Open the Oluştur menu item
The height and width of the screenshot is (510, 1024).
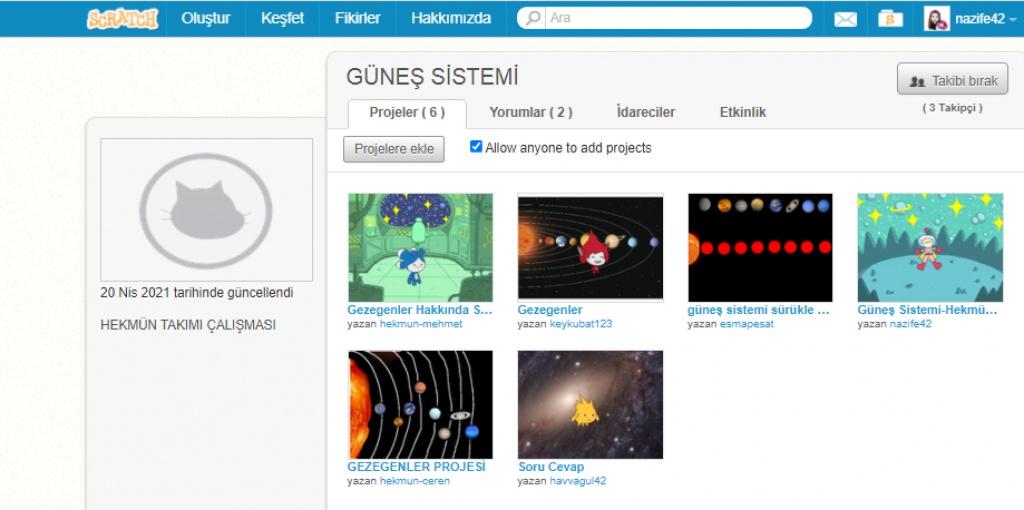pos(206,18)
